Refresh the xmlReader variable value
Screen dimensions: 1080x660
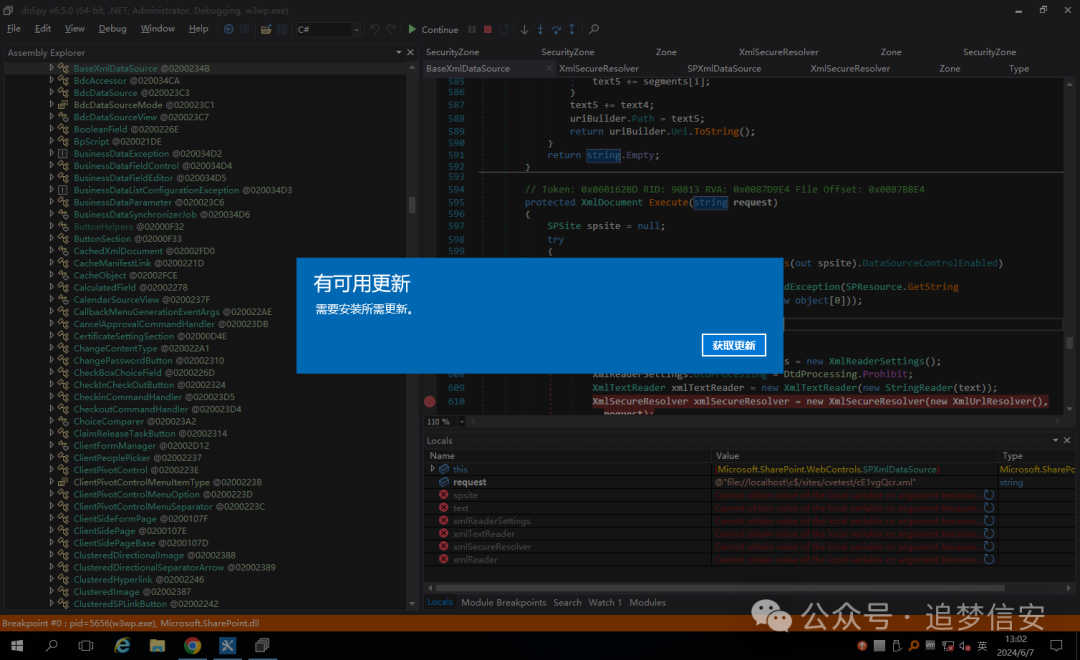989,559
